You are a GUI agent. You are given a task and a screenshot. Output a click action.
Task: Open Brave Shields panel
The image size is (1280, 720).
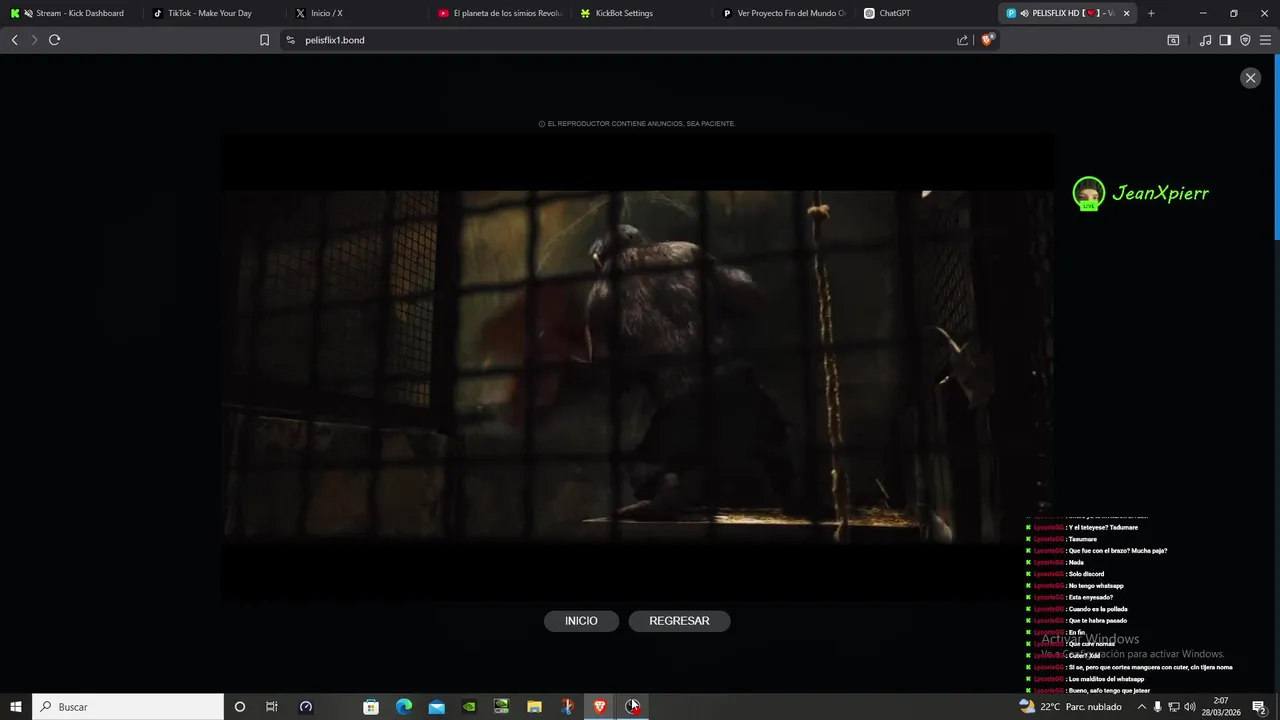988,40
